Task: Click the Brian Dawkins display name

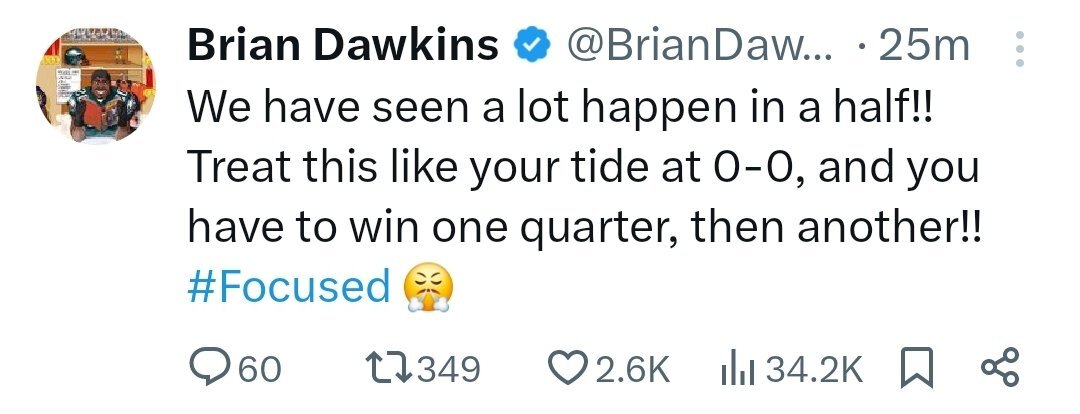Action: click(x=343, y=46)
